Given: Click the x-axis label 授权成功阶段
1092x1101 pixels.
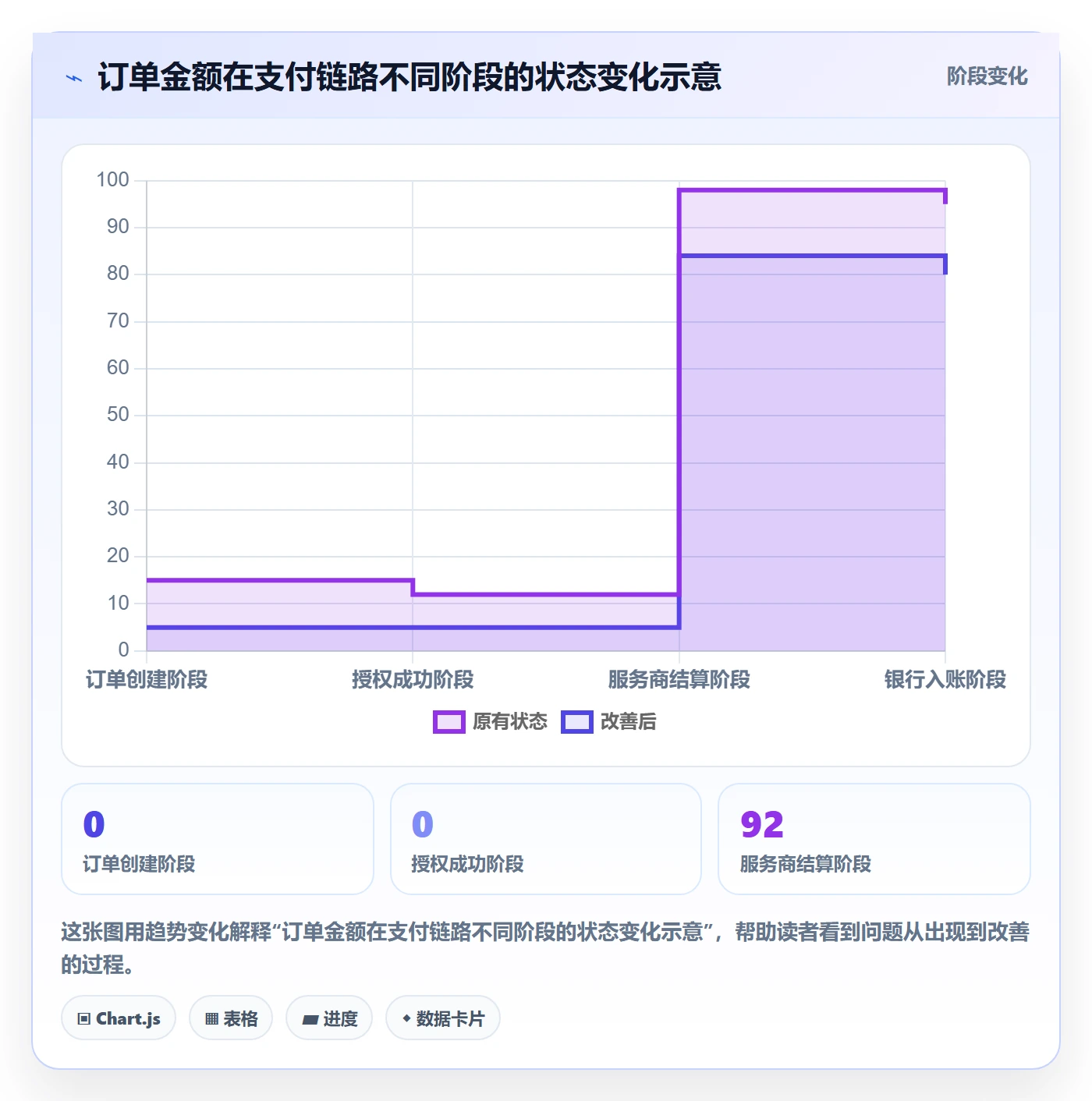Looking at the screenshot, I should (413, 679).
